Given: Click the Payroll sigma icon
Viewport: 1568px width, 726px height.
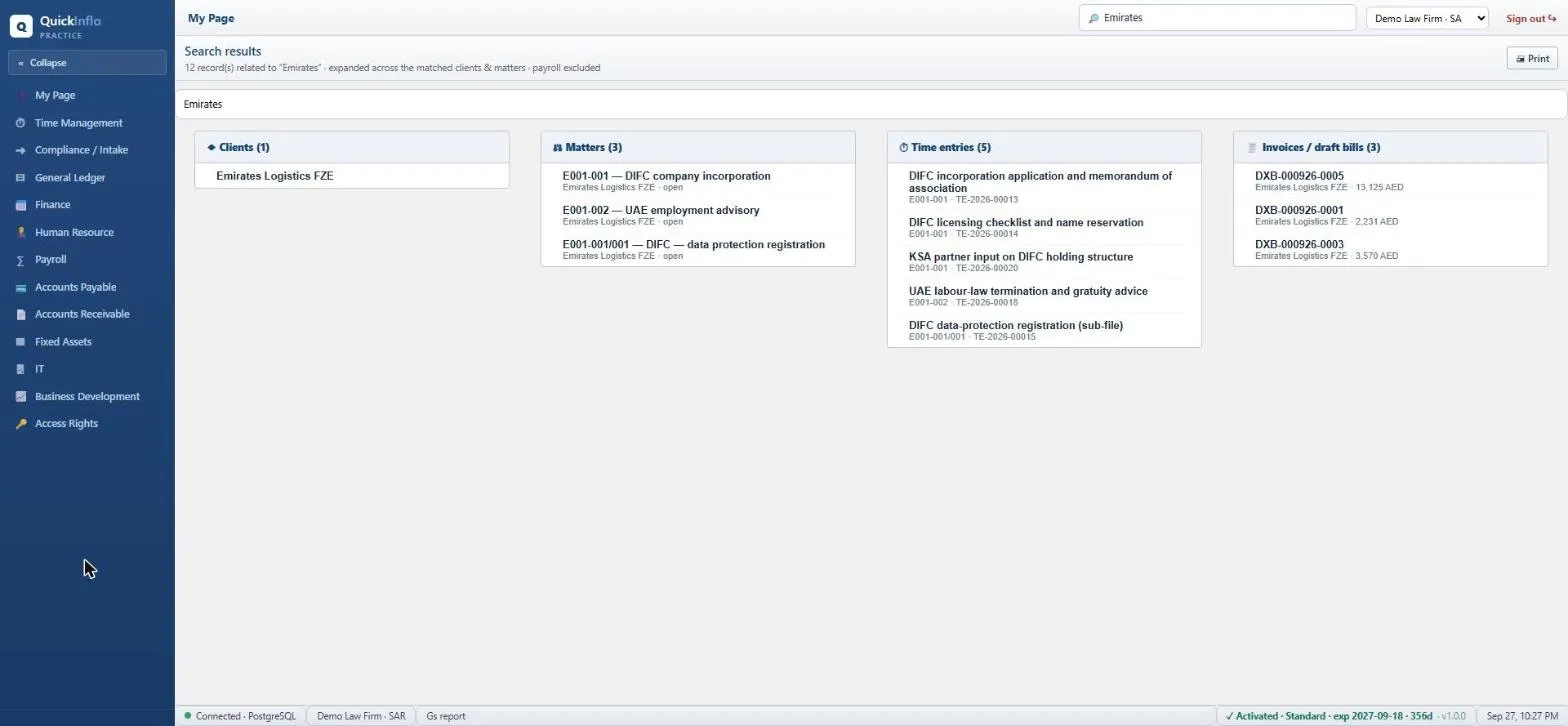Looking at the screenshot, I should [x=20, y=260].
